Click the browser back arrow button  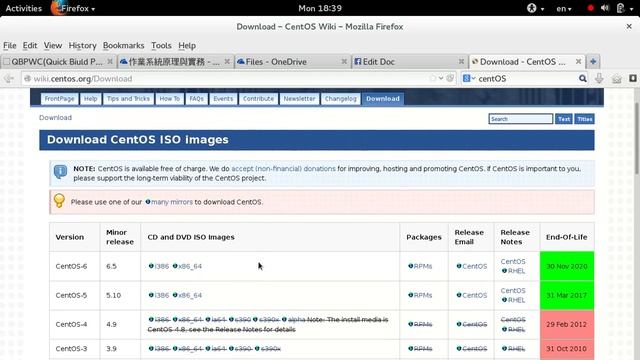[x=9, y=78]
